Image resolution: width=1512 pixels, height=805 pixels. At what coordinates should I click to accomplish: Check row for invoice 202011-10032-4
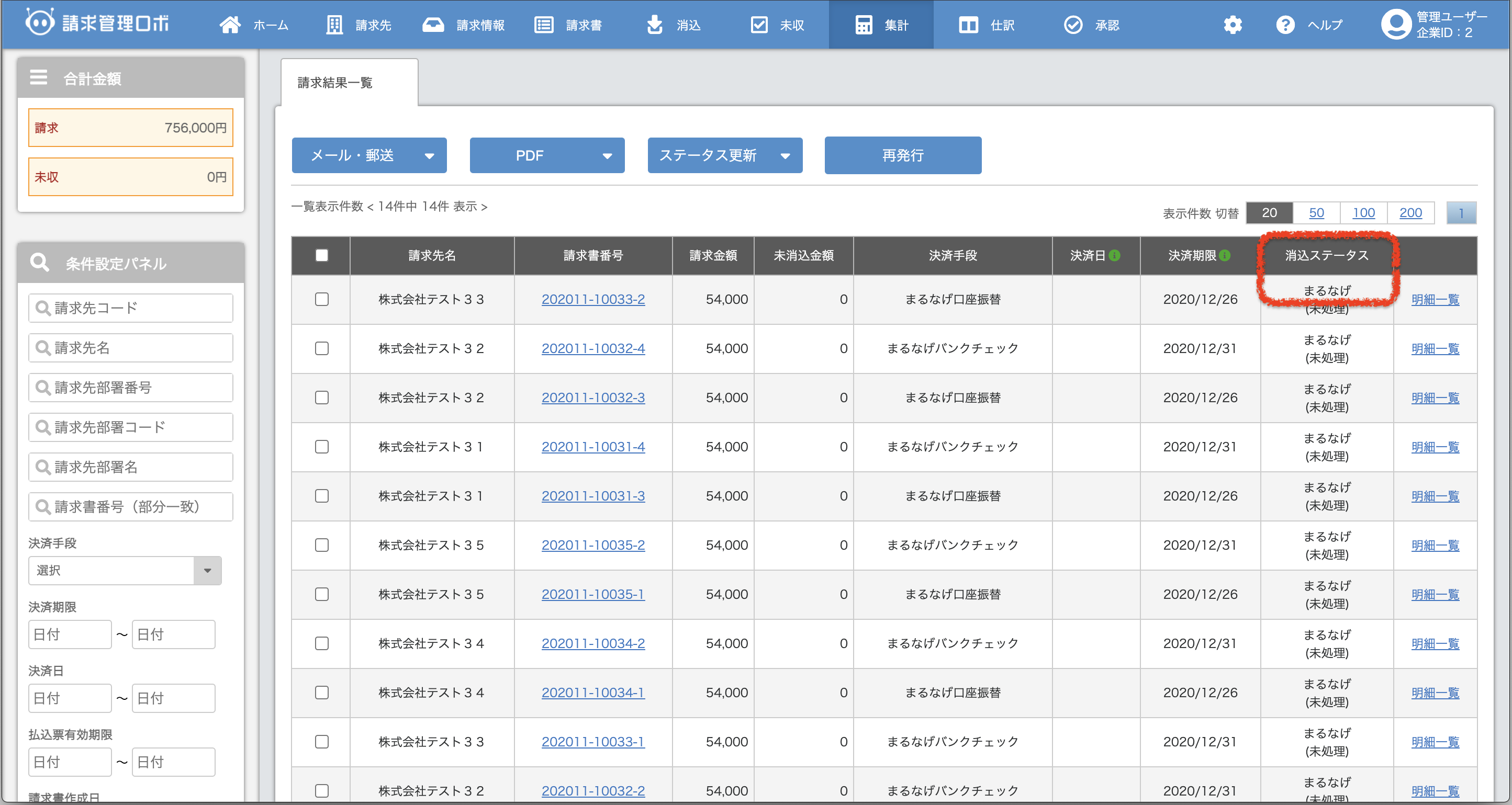pyautogui.click(x=322, y=348)
